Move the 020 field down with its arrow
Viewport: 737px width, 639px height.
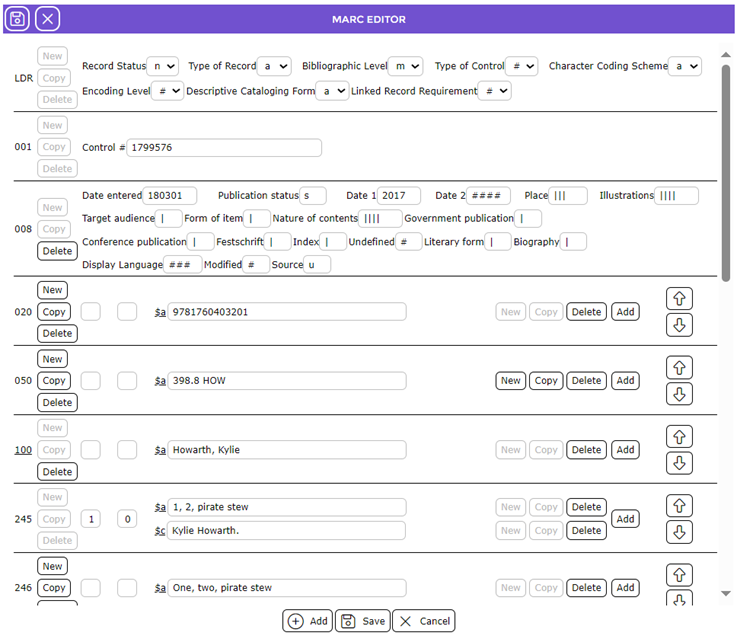tap(679, 325)
